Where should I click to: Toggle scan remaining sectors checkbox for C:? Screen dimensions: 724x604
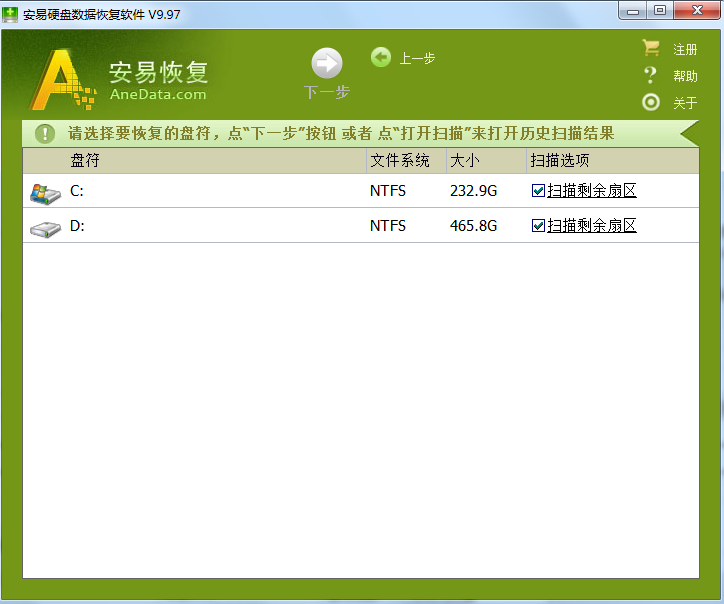539,191
